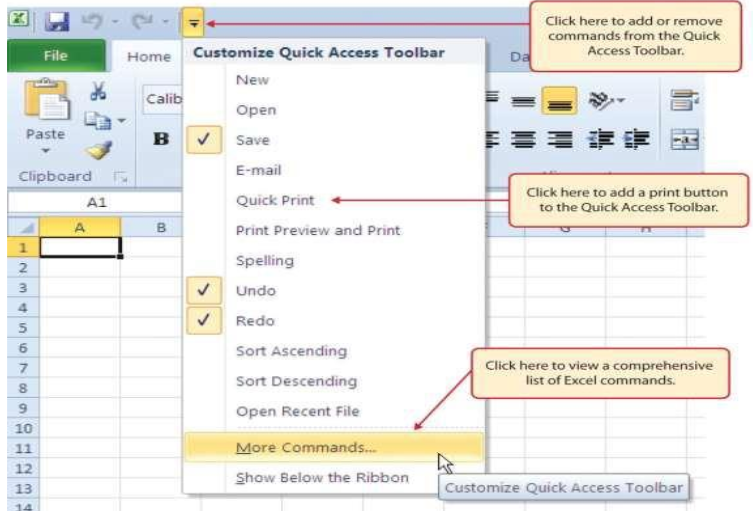This screenshot has height=511, width=753.
Task: Check Sort Ascending in the menu
Action: 334,351
